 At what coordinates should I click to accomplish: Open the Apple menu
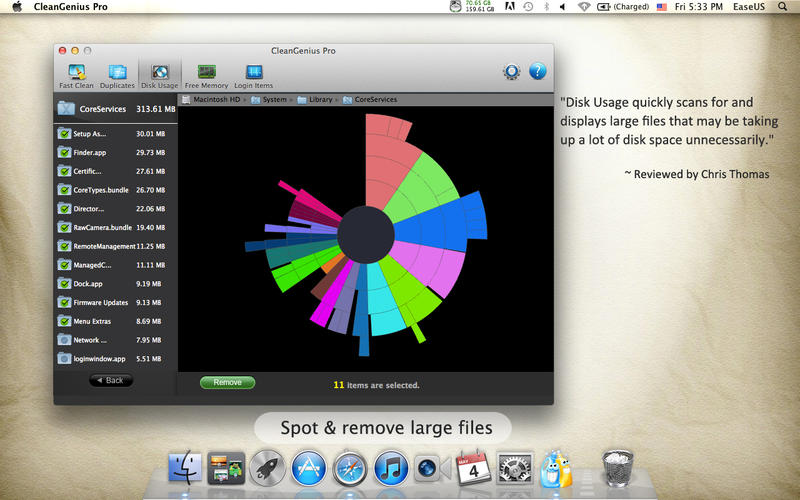pos(17,7)
